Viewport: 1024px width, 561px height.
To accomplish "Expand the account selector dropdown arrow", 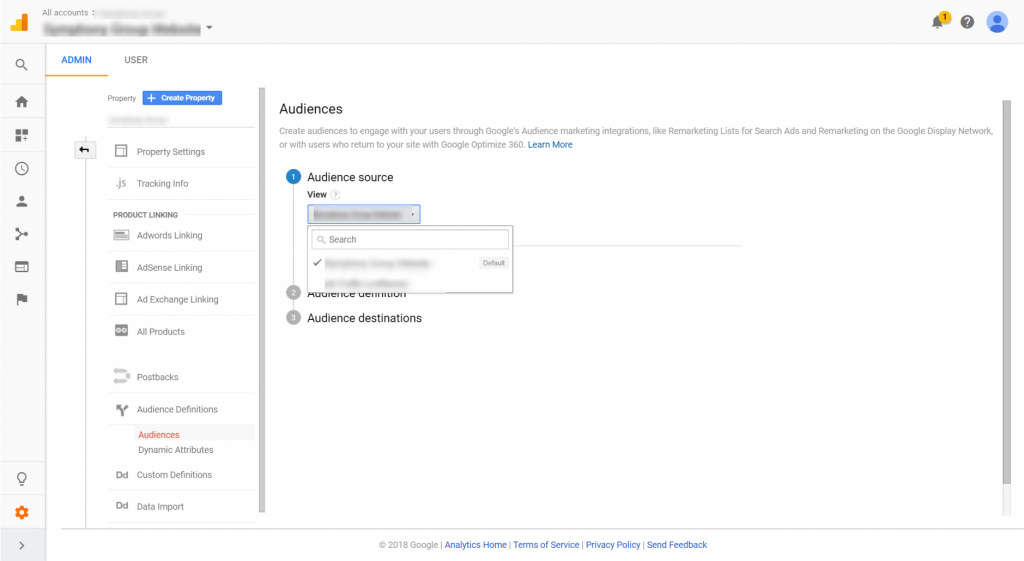I will pos(209,28).
